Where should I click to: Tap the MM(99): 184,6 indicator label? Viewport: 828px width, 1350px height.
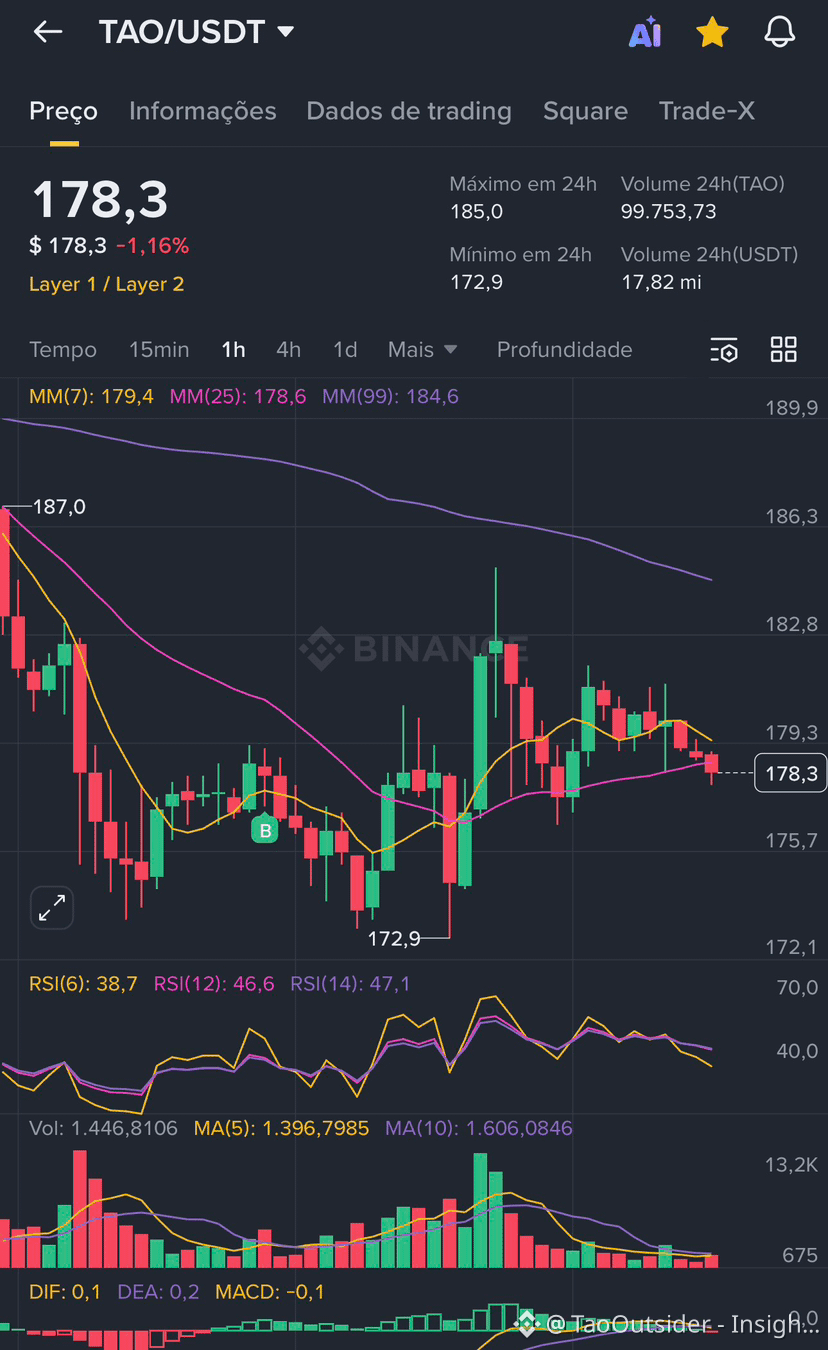pos(390,397)
